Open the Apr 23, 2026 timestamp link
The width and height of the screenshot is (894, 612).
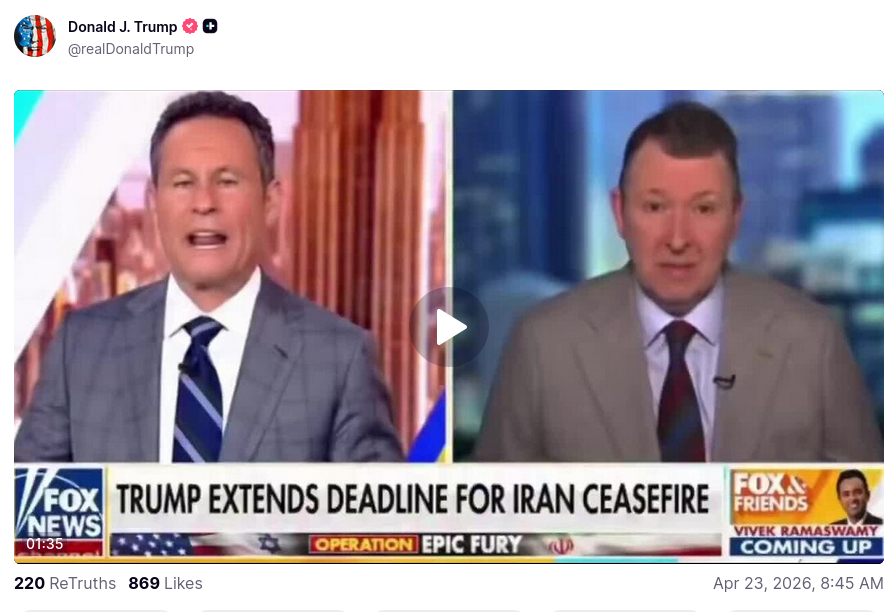(x=798, y=583)
